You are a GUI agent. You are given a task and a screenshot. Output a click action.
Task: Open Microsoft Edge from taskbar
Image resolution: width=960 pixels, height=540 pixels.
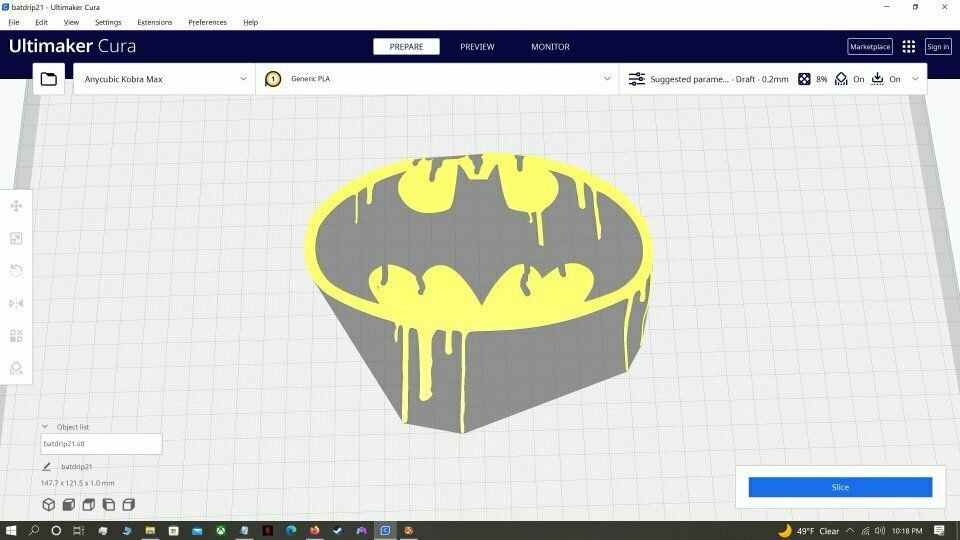291,530
